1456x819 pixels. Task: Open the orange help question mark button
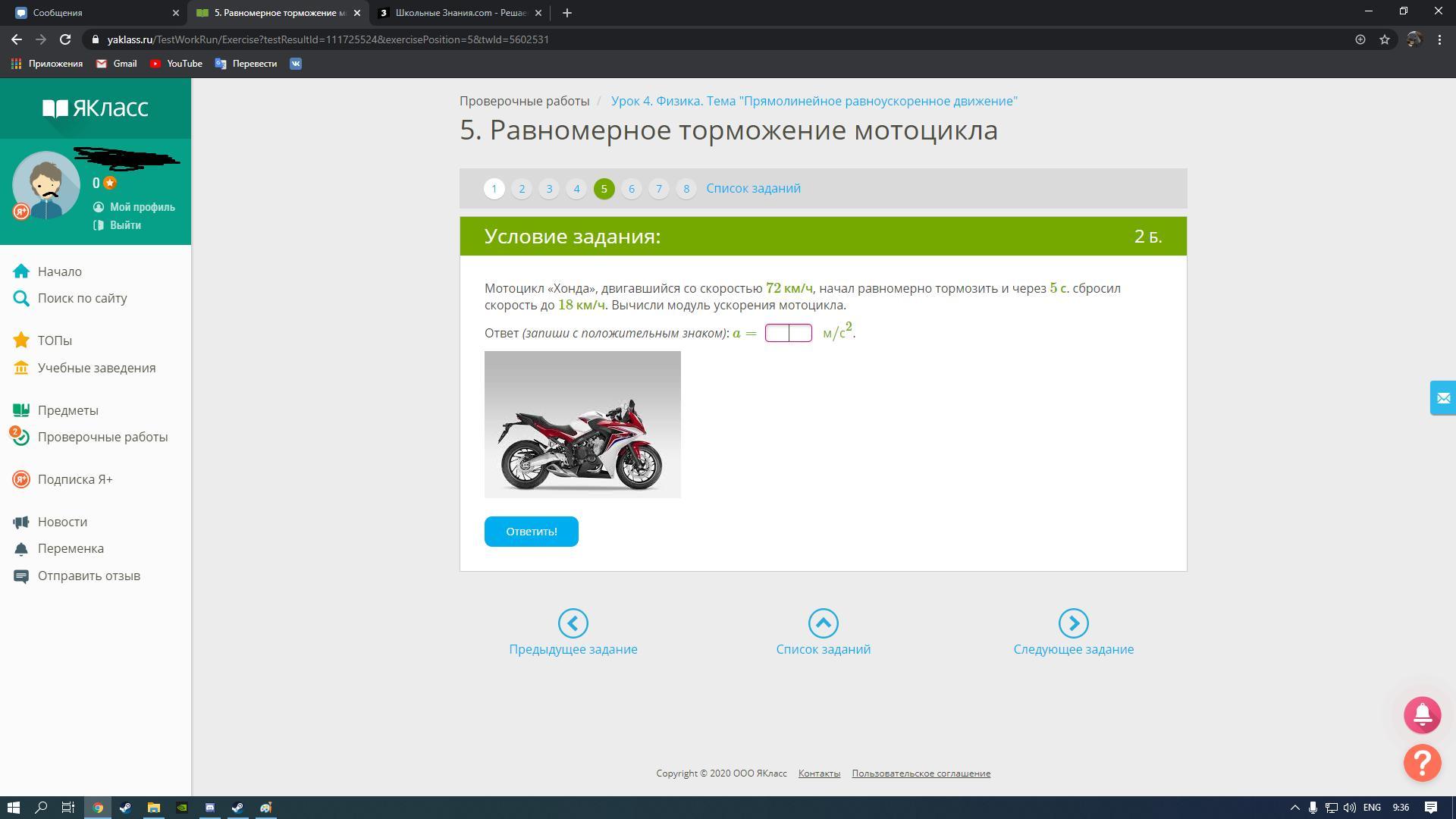coord(1422,763)
